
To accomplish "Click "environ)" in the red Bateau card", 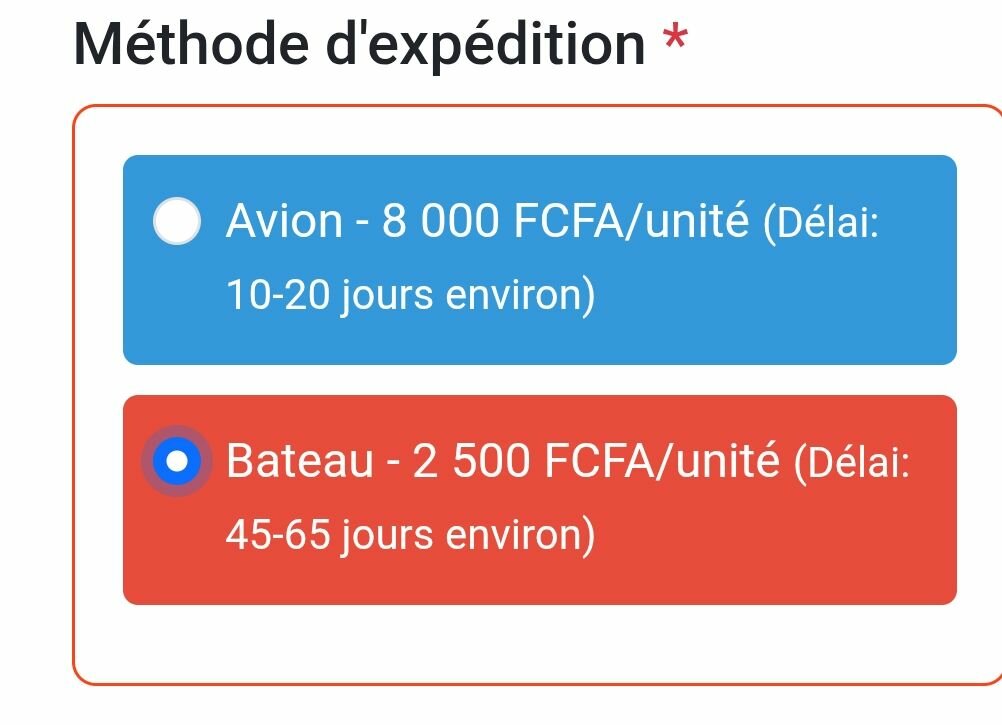I will 519,536.
